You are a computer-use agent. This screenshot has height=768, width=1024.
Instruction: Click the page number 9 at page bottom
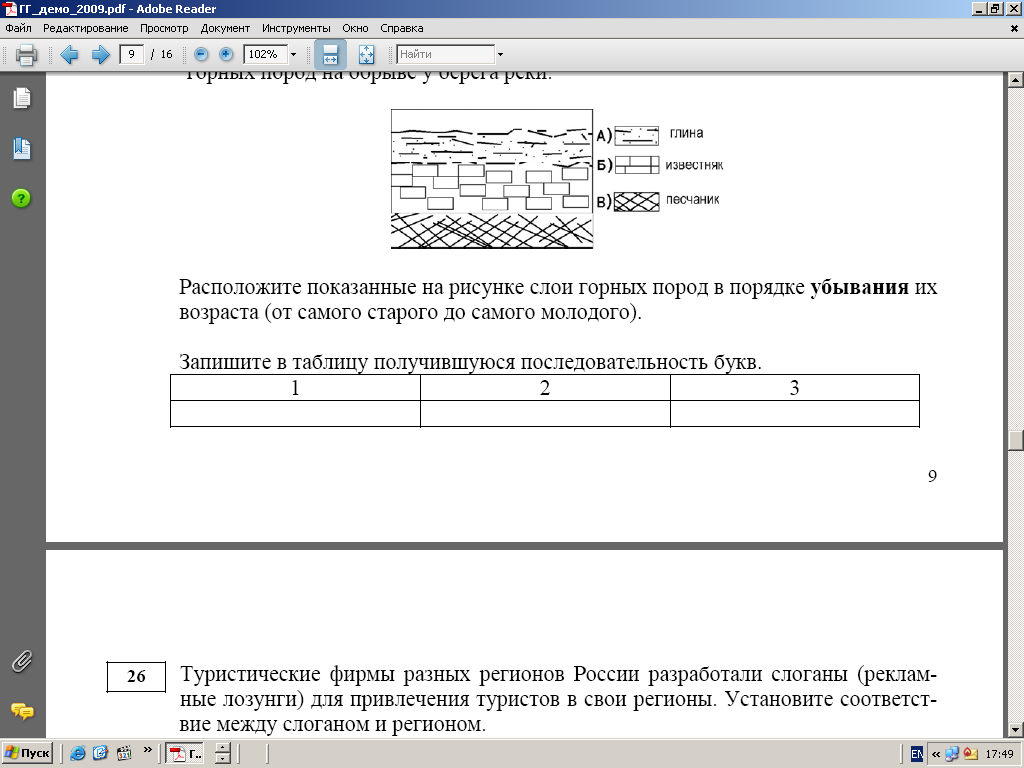pos(932,476)
